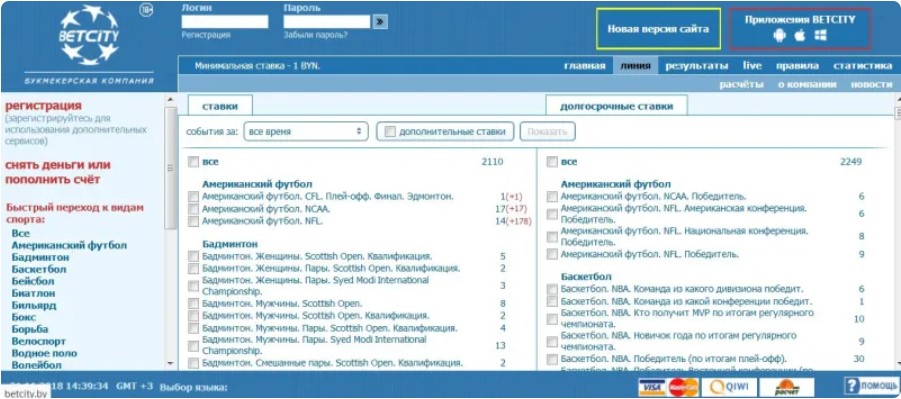Open правила menu item
Image resolution: width=901 pixels, height=399 pixels.
tap(797, 66)
